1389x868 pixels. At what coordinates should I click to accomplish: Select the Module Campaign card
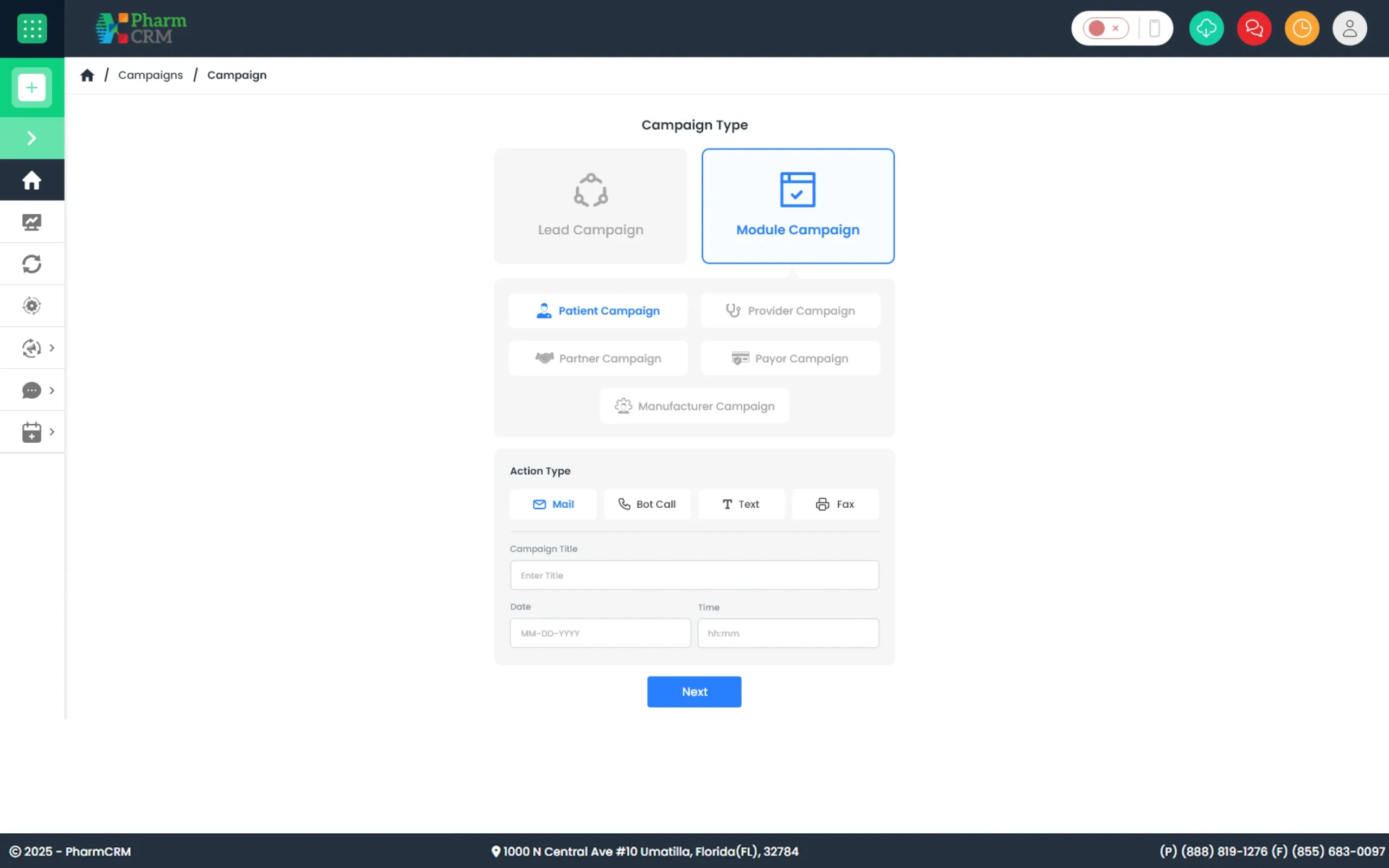798,206
